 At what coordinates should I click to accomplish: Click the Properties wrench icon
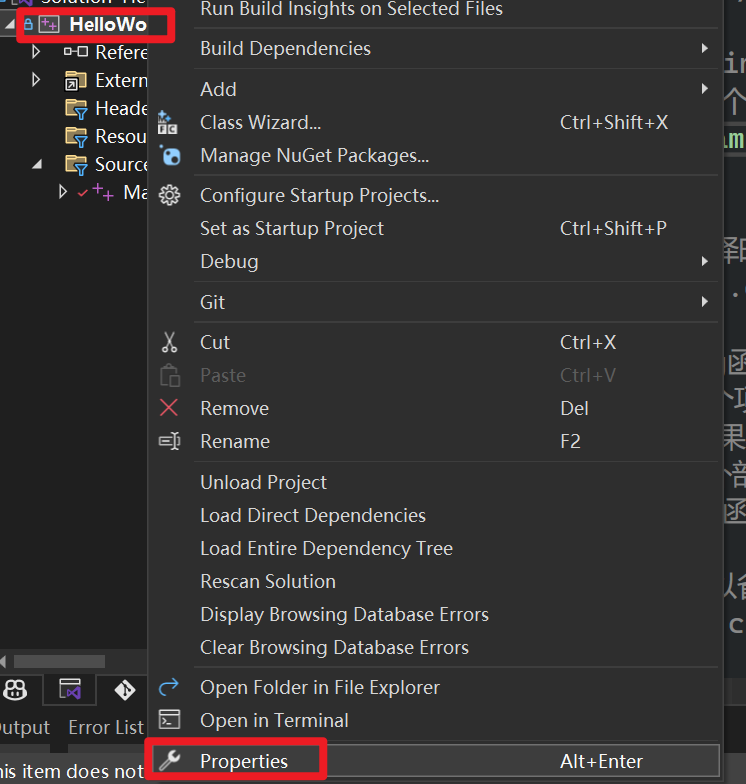pos(169,761)
